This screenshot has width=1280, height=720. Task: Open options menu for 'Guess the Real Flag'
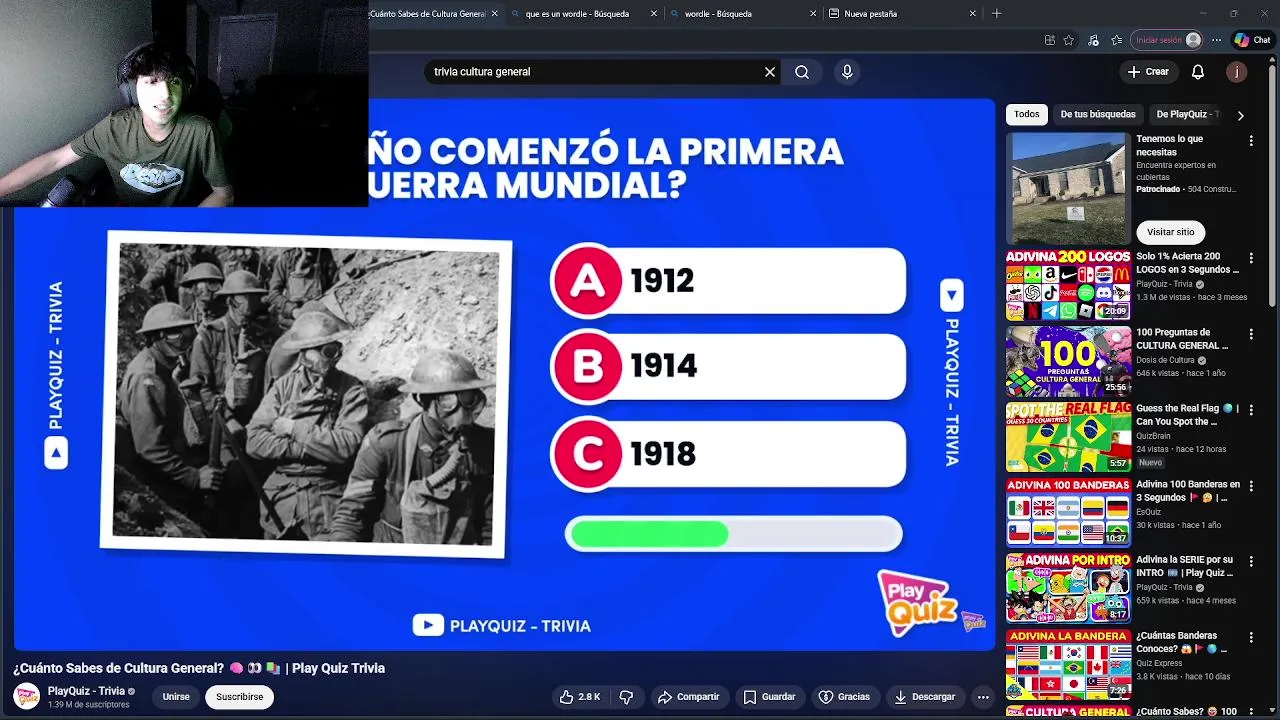(1251, 410)
